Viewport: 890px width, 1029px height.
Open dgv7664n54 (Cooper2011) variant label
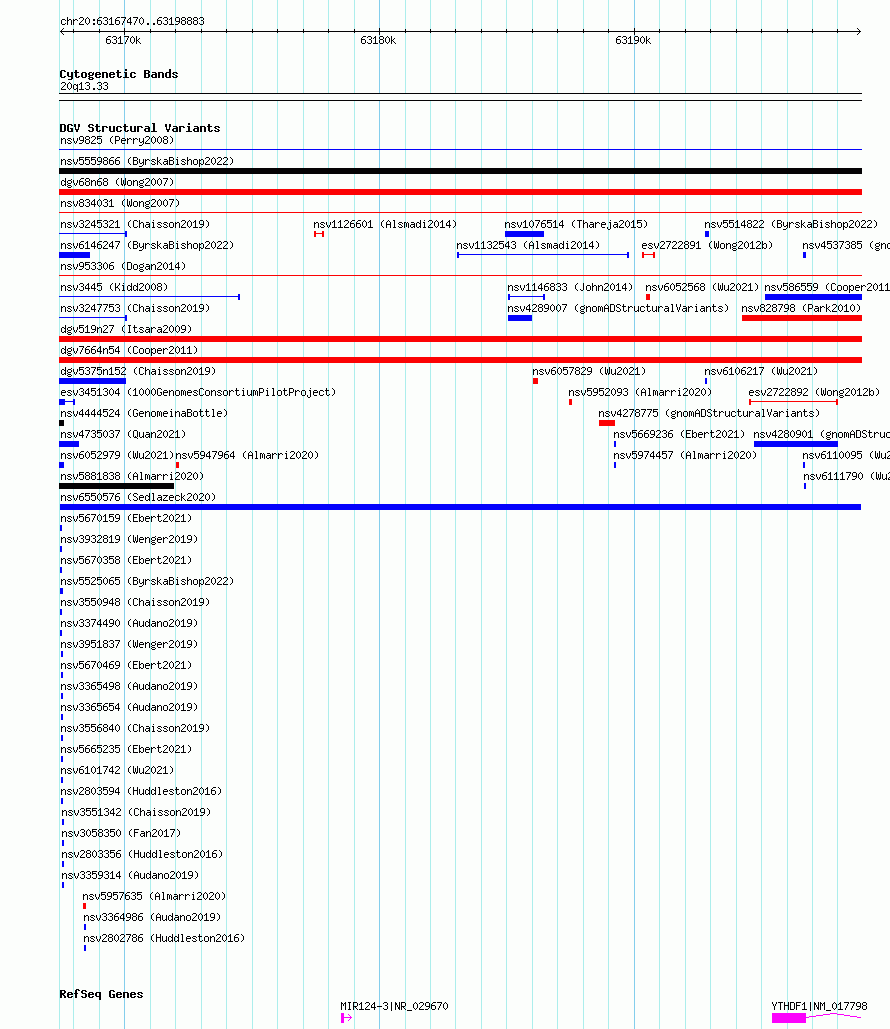click(x=129, y=350)
